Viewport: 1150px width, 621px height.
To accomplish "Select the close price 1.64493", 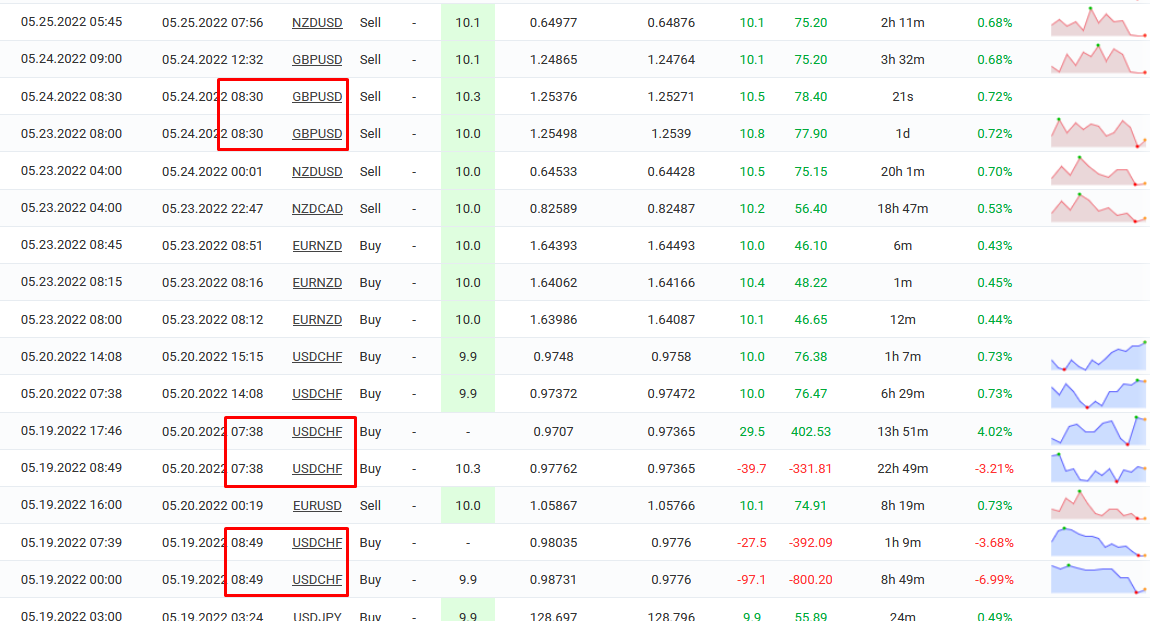I will pos(671,246).
